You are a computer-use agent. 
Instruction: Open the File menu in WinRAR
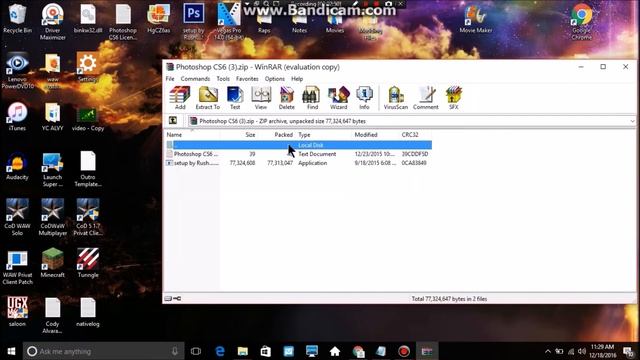tap(170, 79)
